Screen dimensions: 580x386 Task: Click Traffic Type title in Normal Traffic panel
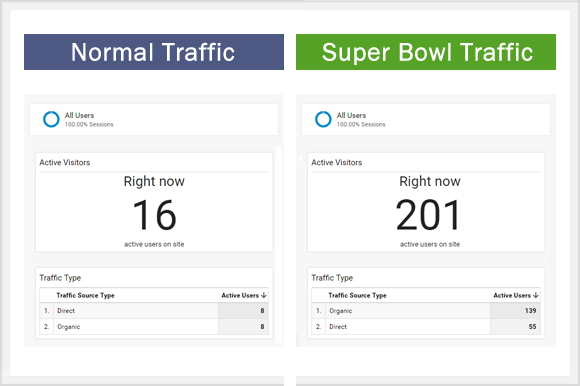pos(60,278)
